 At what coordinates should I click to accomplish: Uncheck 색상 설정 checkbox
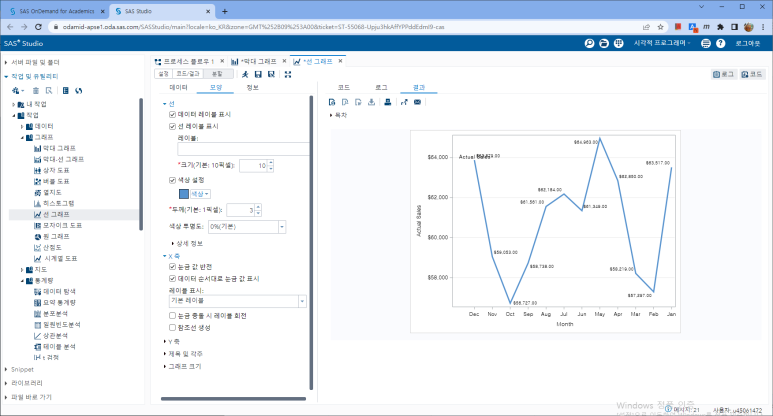(173, 180)
